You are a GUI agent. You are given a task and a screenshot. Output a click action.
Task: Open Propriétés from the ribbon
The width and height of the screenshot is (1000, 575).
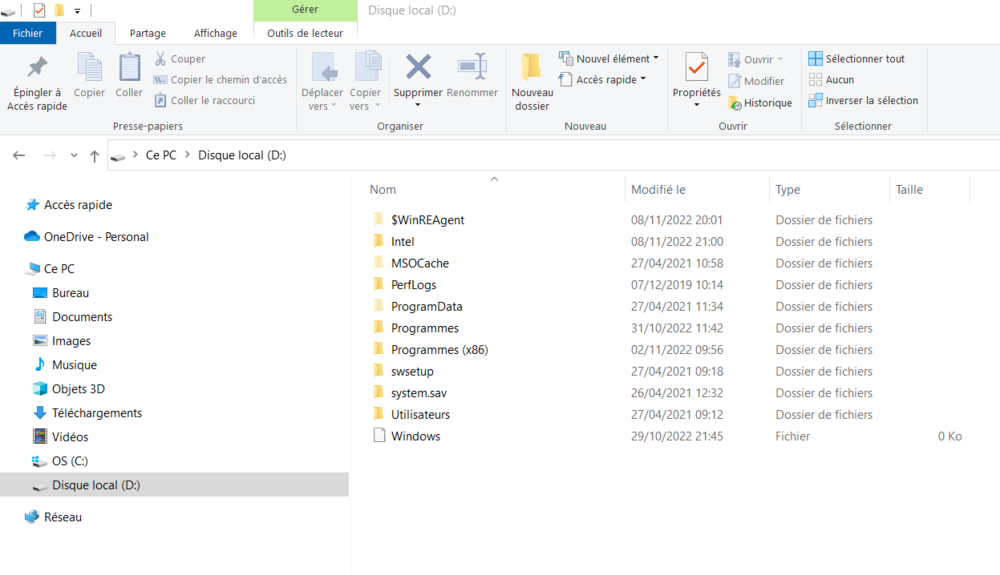pos(696,68)
